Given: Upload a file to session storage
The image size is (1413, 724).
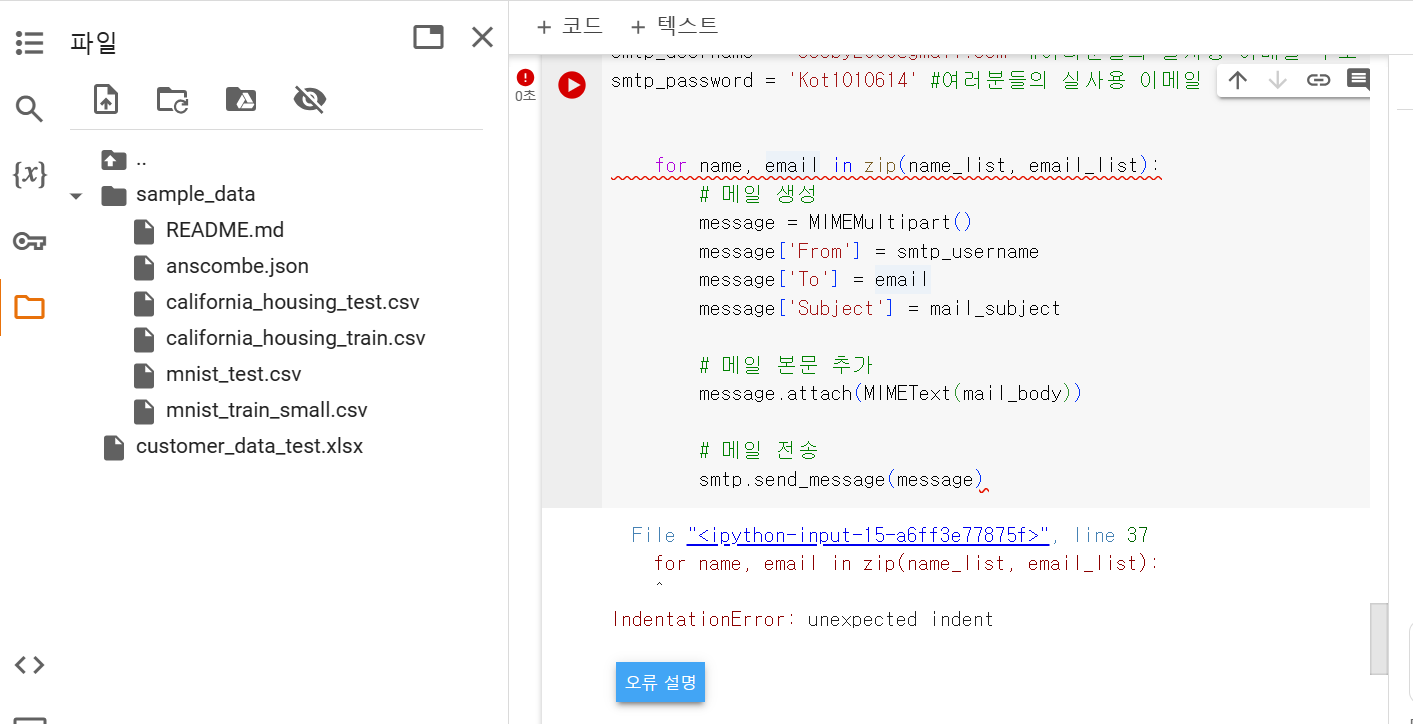Looking at the screenshot, I should point(106,99).
